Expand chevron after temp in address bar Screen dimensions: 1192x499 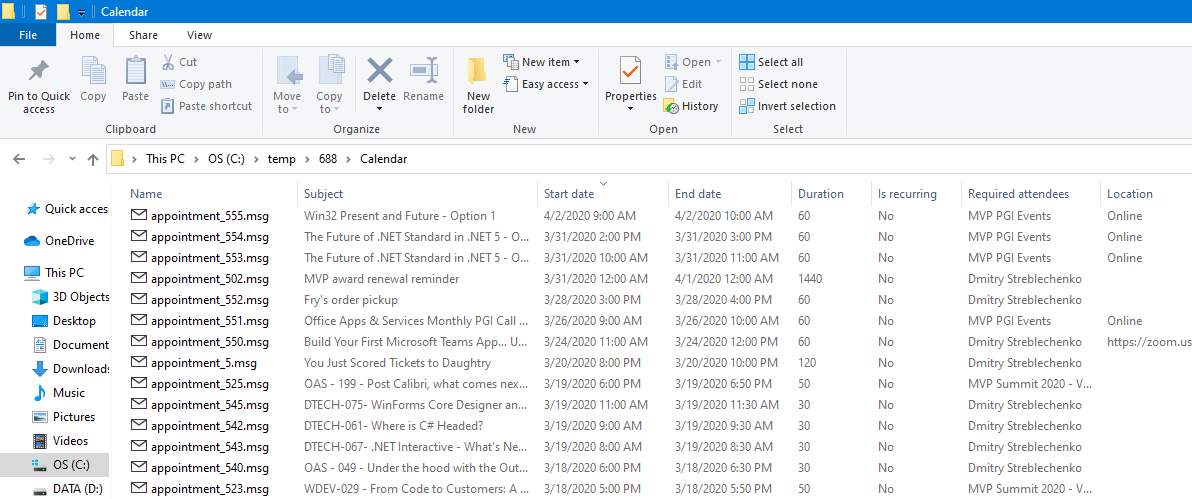[x=307, y=159]
